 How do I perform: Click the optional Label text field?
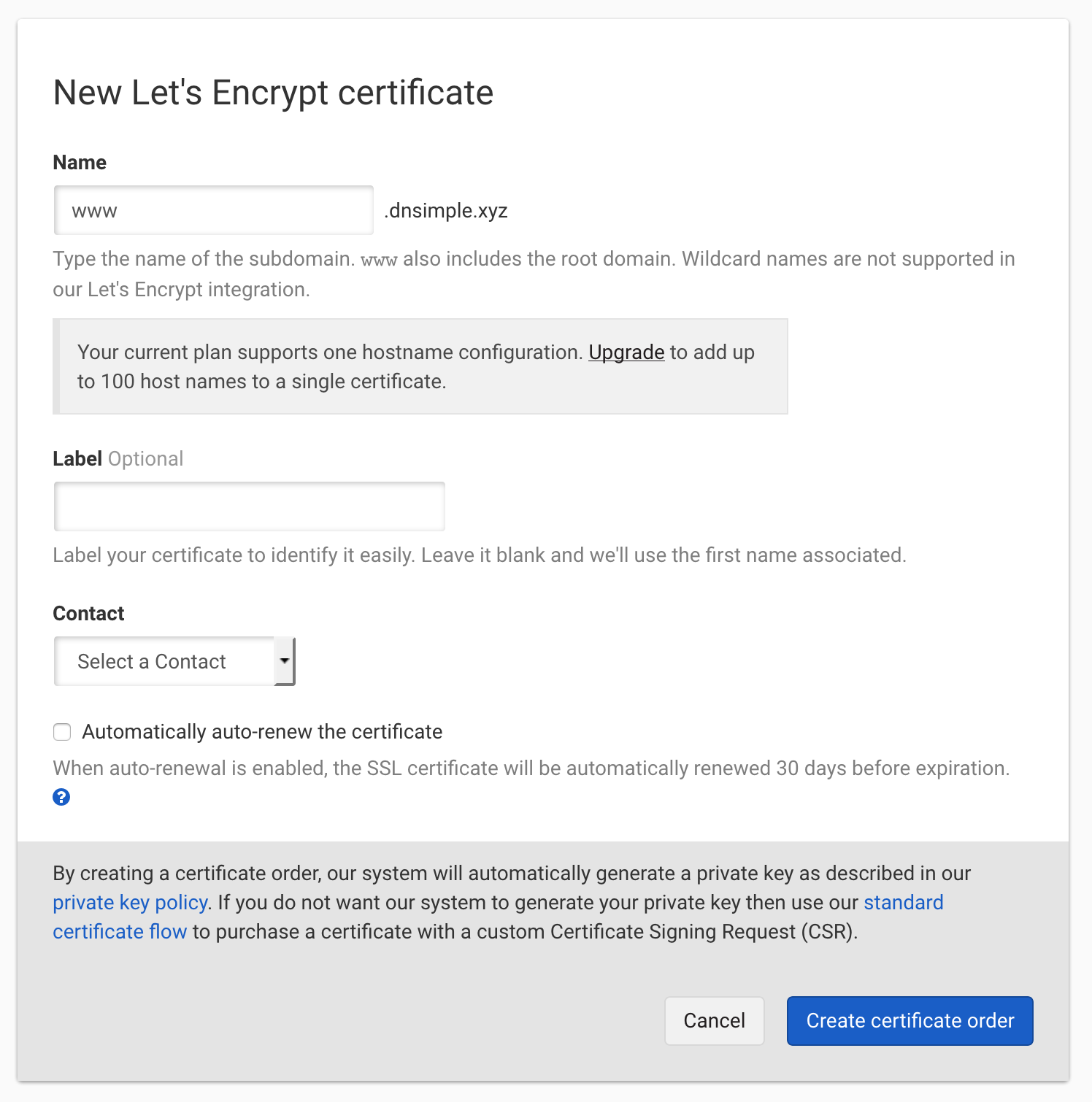249,506
